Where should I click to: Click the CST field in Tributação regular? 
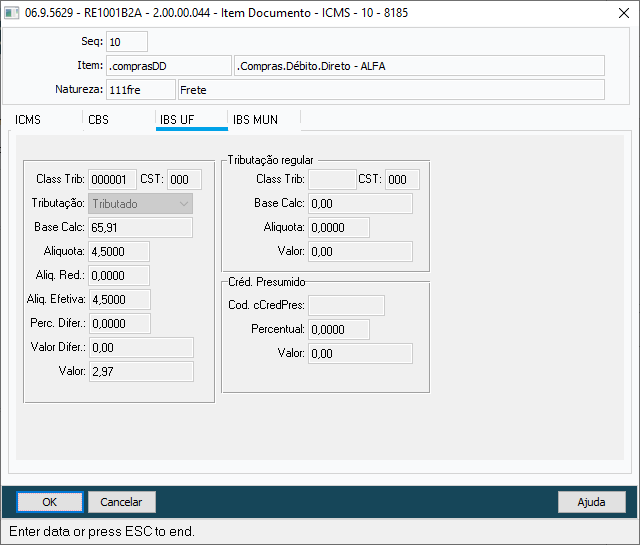click(402, 180)
